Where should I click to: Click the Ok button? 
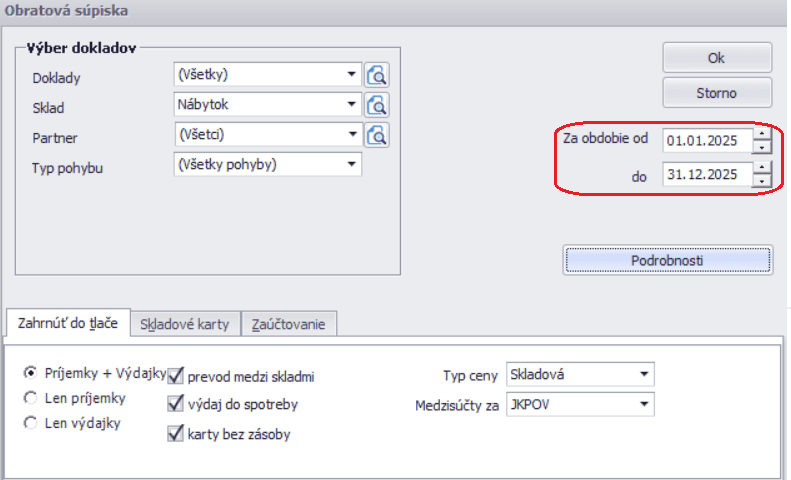pos(716,58)
